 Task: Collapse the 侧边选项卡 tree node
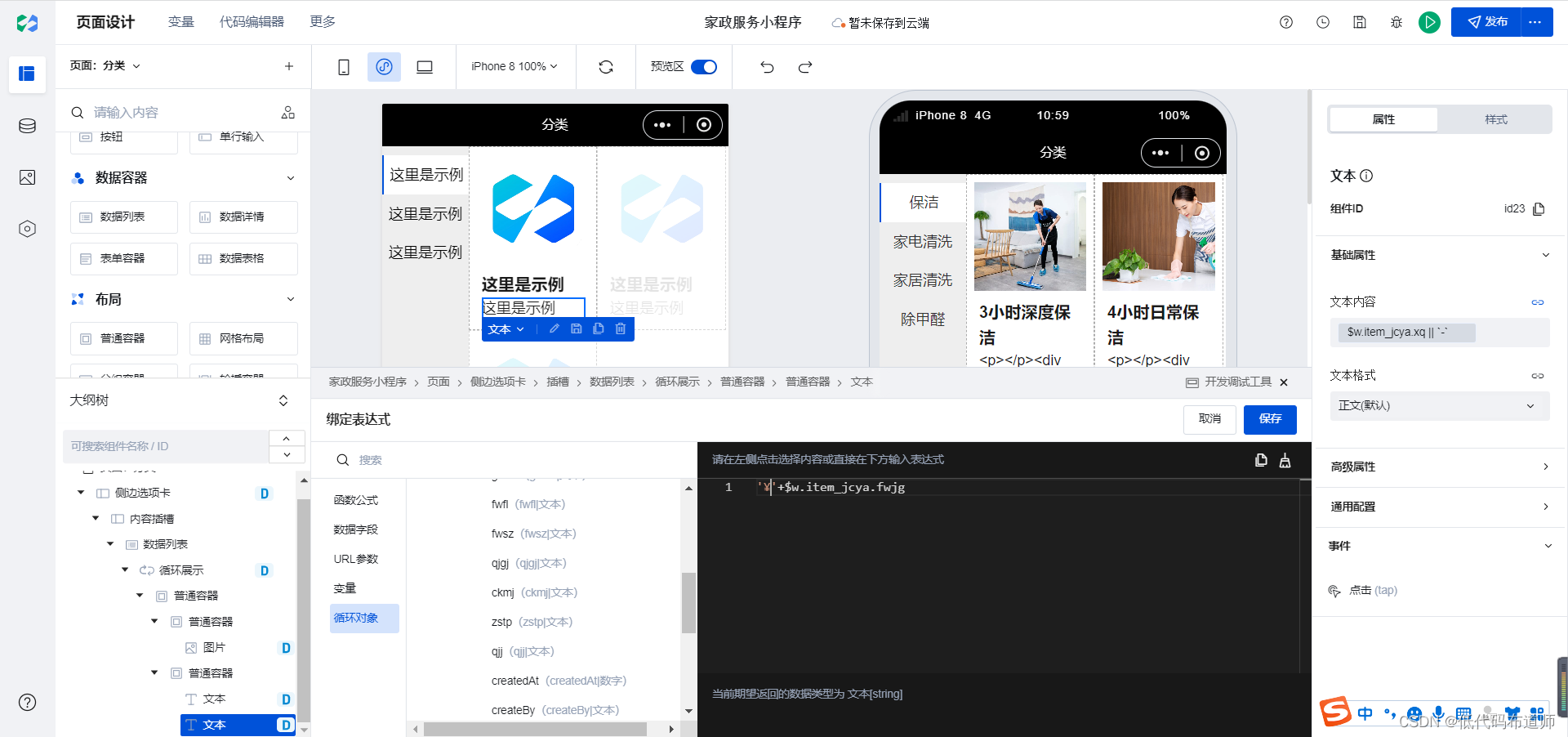coord(81,493)
